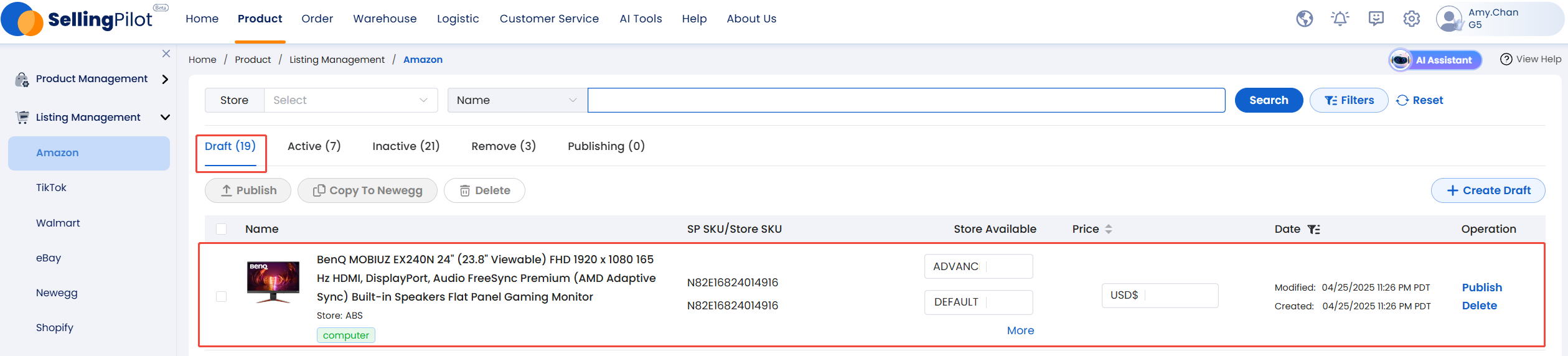The image size is (1568, 356).
Task: Open the notifications bell icon
Action: [x=1340, y=19]
